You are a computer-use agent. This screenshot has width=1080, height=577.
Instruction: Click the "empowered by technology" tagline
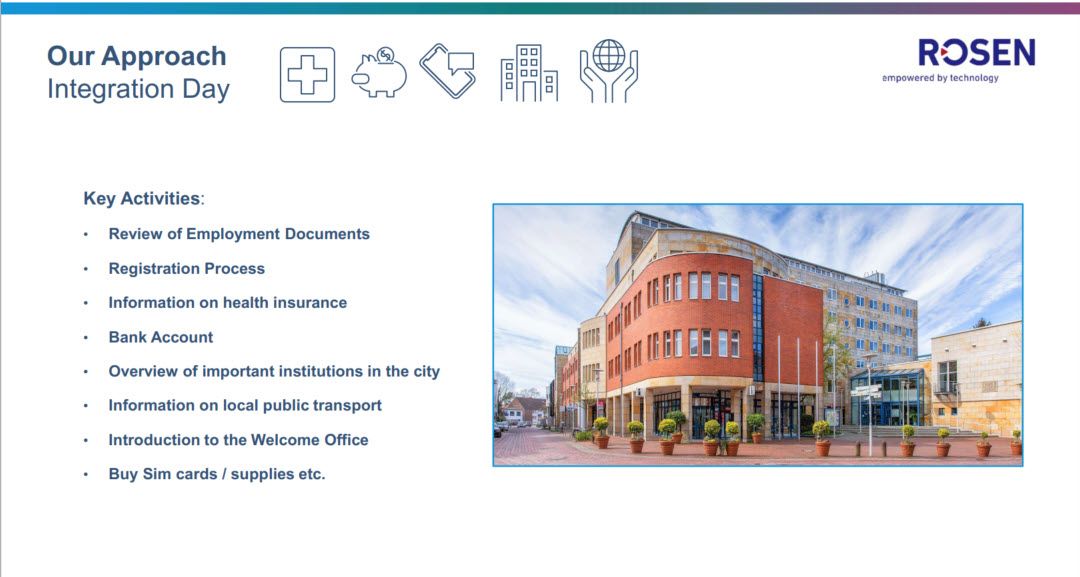pyautogui.click(x=940, y=78)
